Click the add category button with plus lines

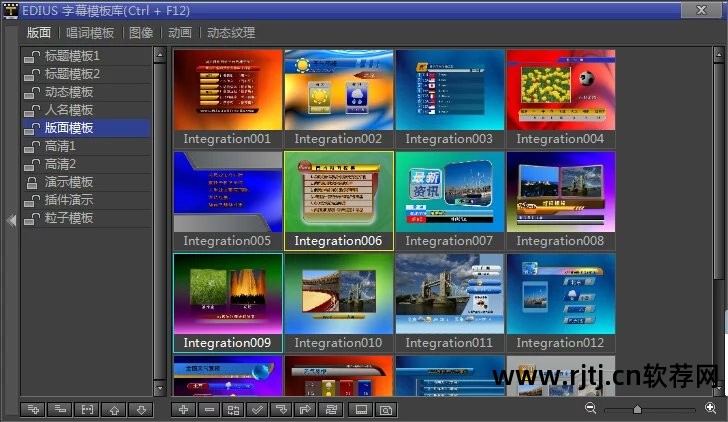[33, 409]
